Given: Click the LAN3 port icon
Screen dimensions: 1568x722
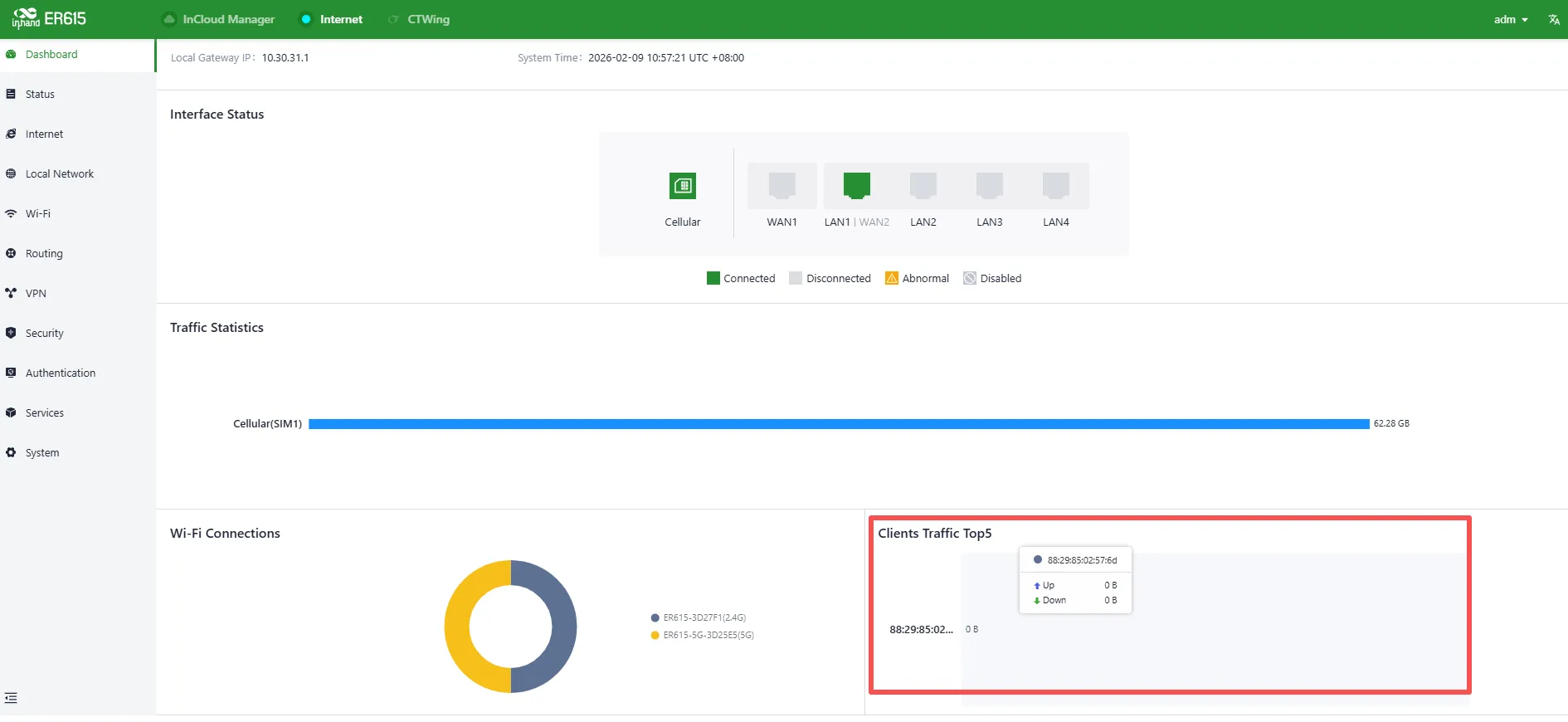Looking at the screenshot, I should coord(990,186).
